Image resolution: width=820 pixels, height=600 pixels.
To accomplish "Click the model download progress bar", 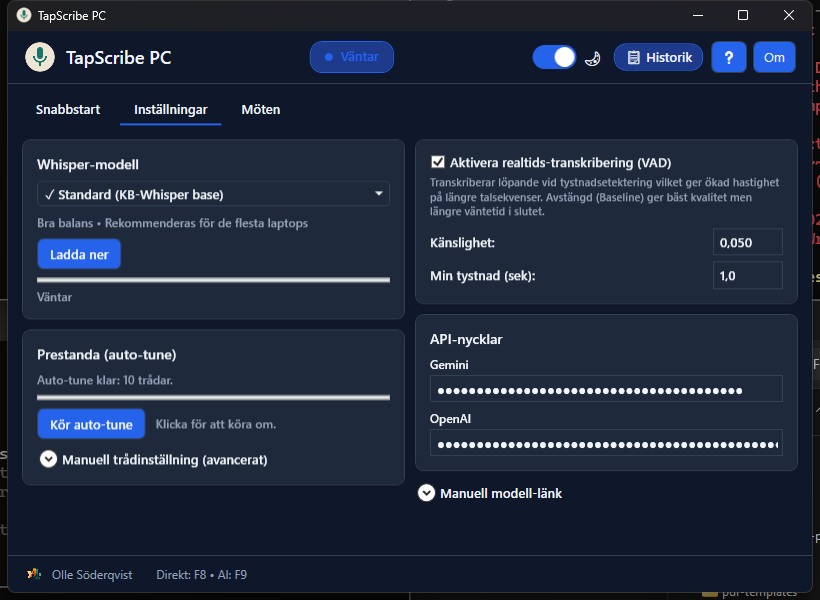I will pyautogui.click(x=213, y=280).
